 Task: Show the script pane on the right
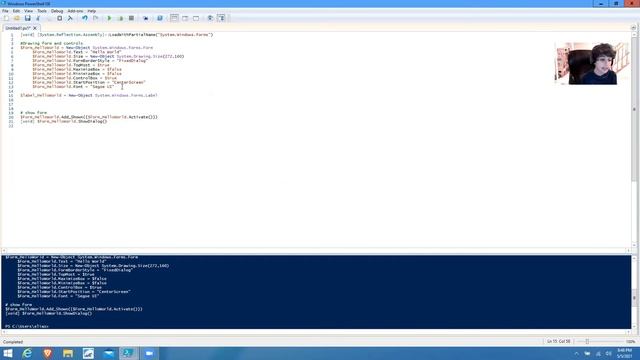tap(185, 18)
